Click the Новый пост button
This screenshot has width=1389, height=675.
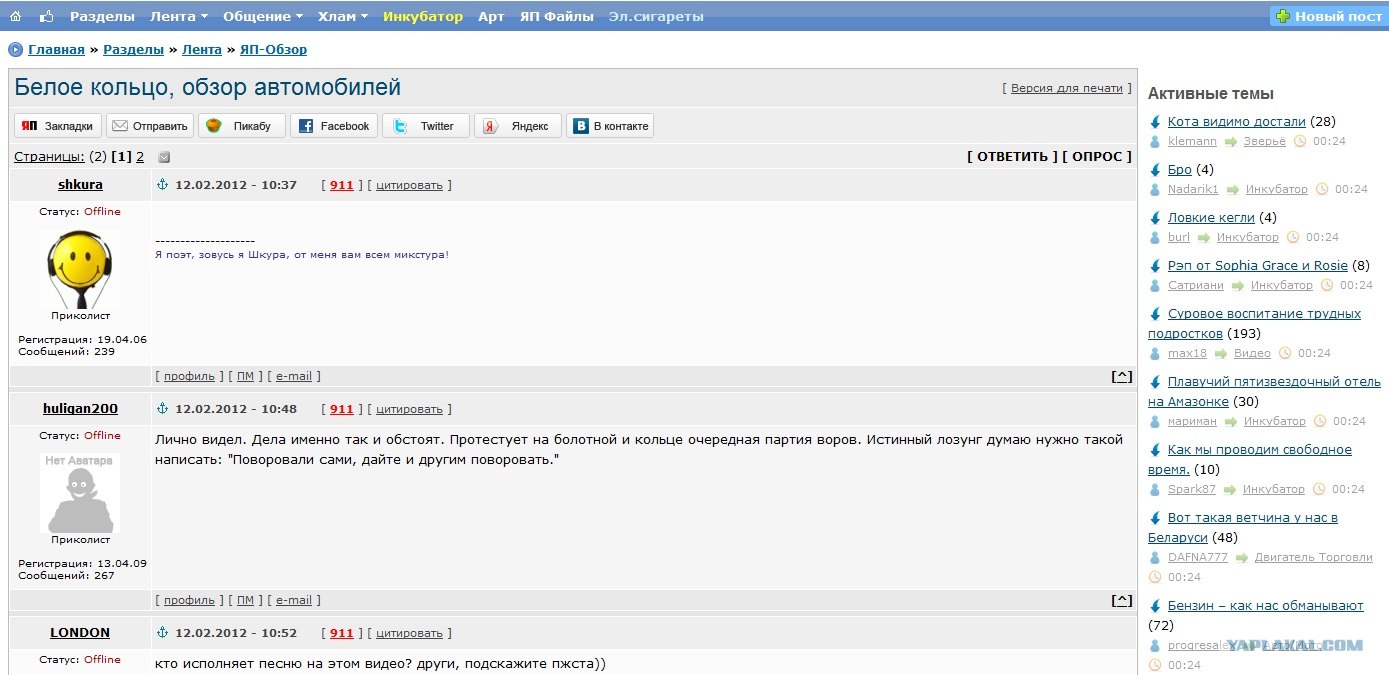point(1328,16)
